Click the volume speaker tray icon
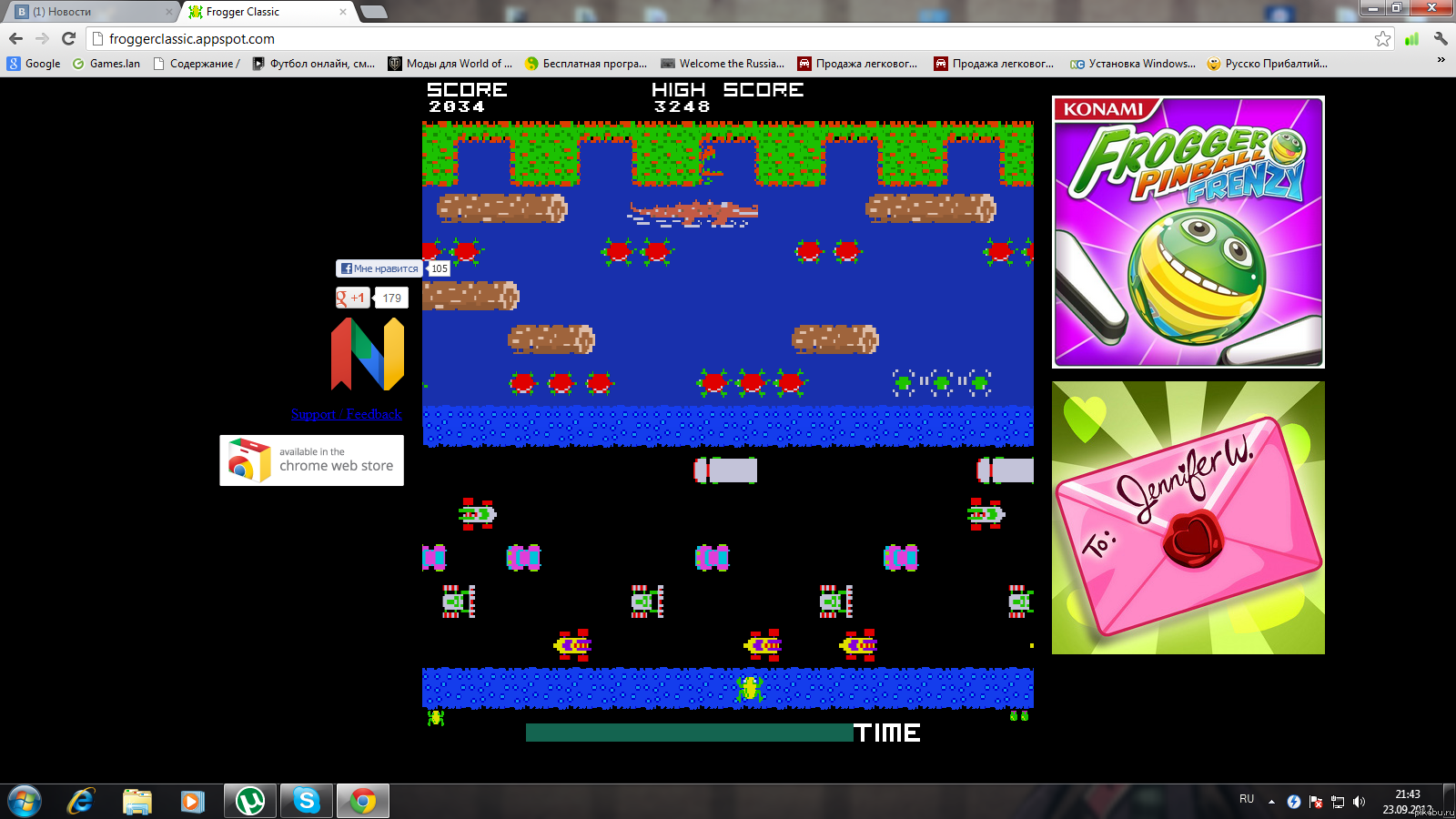 pos(1359,802)
